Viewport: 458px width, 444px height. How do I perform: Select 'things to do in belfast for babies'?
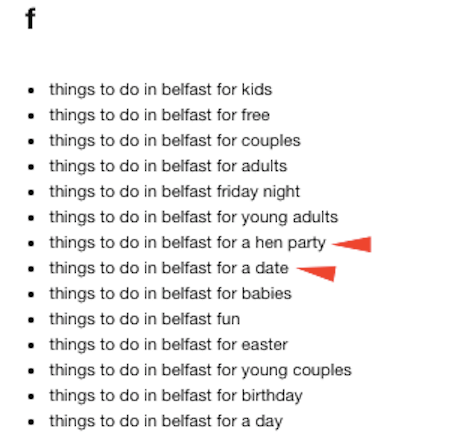click(x=170, y=294)
